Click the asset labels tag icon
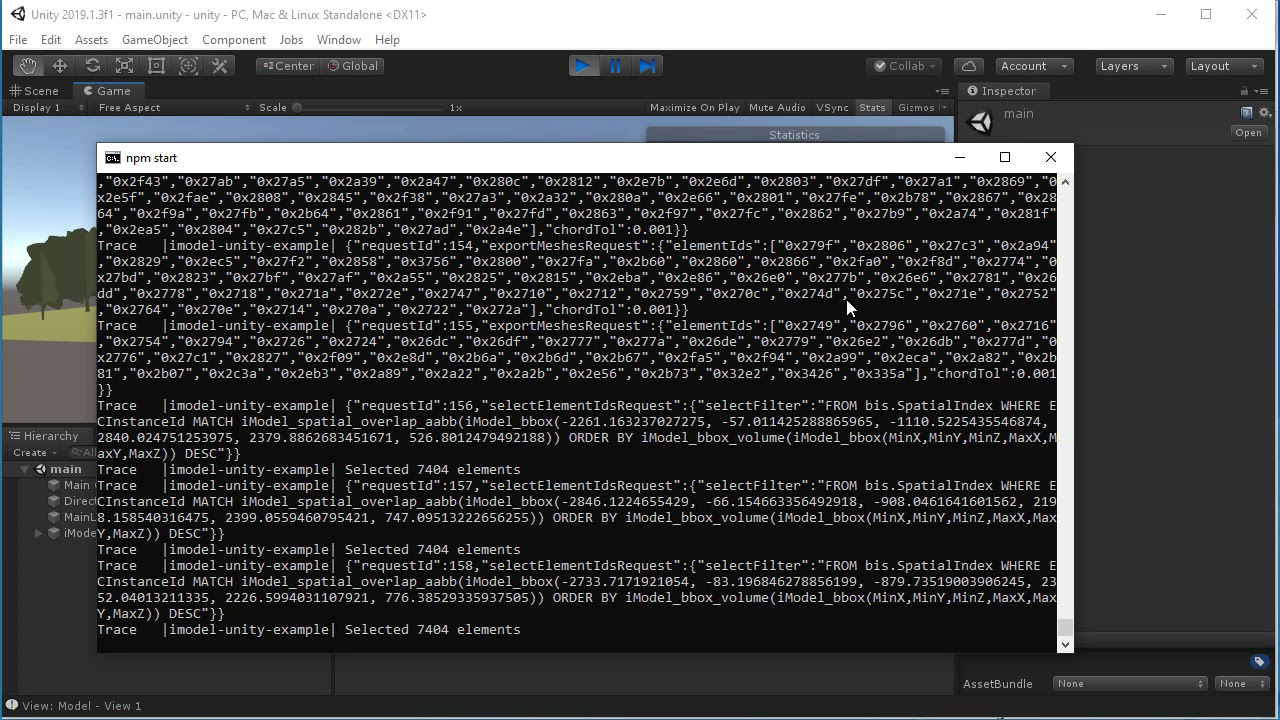The height and width of the screenshot is (720, 1280). [1259, 662]
